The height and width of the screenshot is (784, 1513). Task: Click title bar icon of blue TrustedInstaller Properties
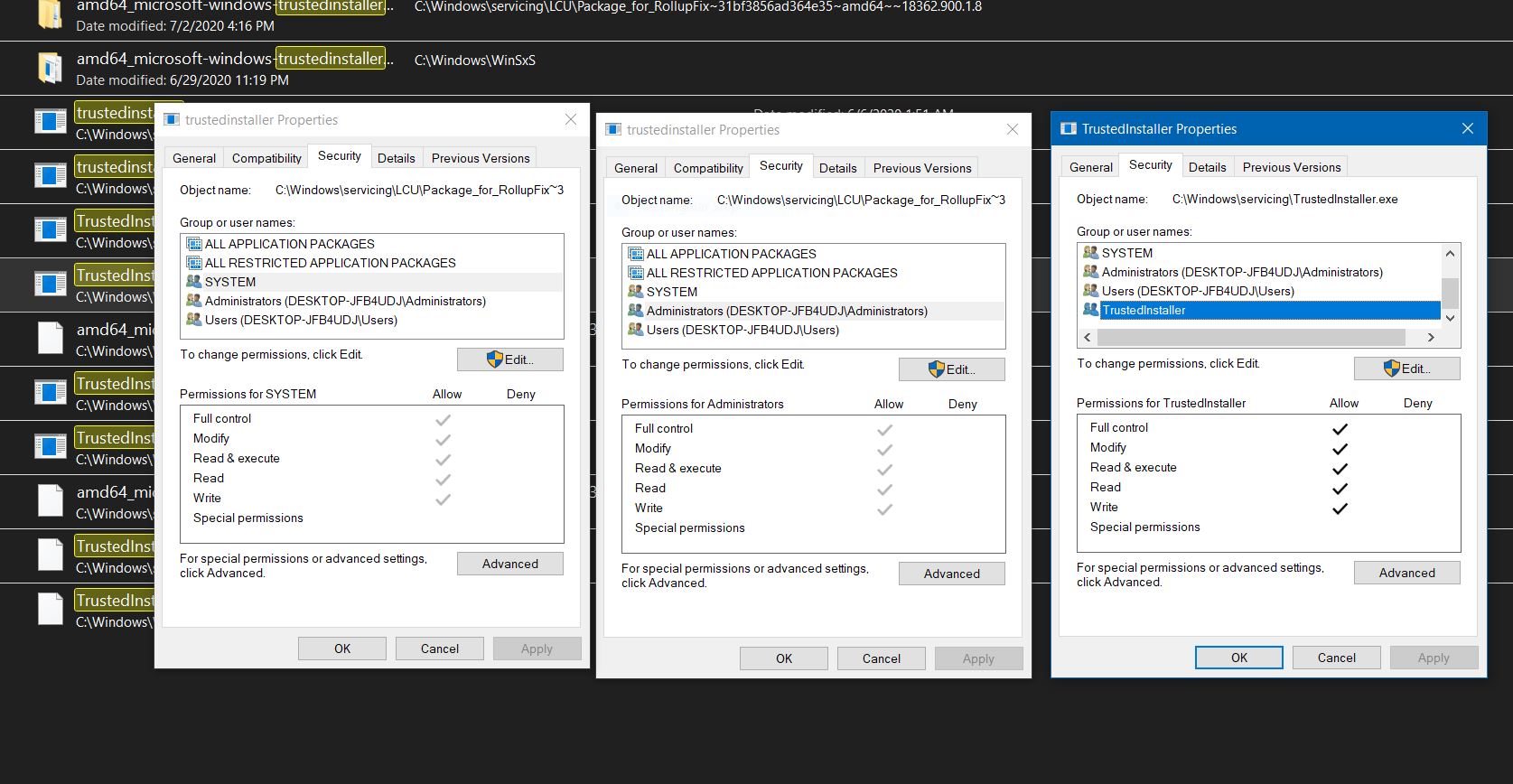click(x=1068, y=128)
